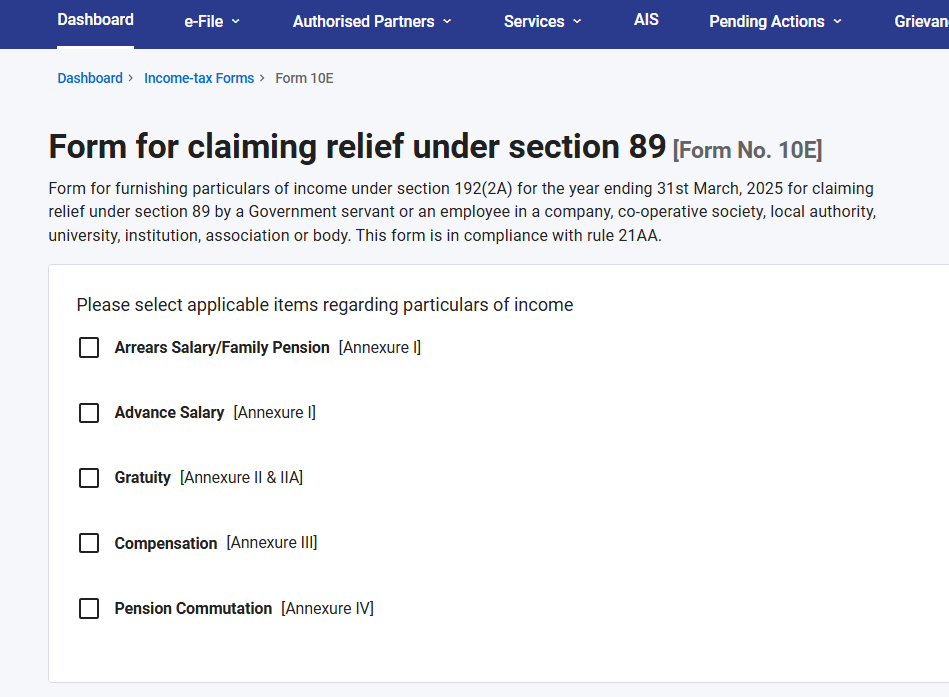Enable the Advance Salary checkbox
Viewport: 949px width, 697px height.
88,412
